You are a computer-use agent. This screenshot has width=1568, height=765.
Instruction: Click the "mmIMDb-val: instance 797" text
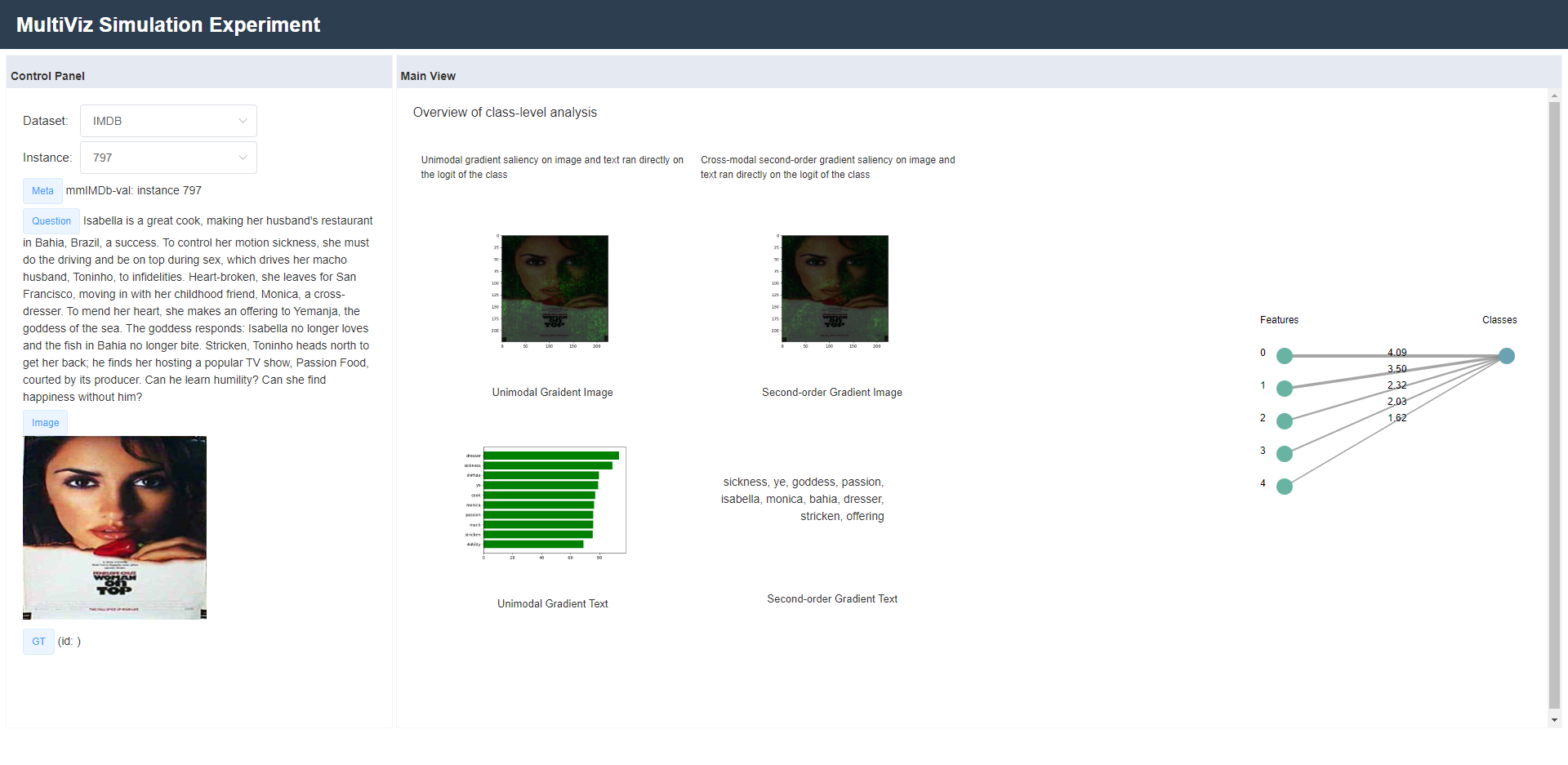(134, 190)
